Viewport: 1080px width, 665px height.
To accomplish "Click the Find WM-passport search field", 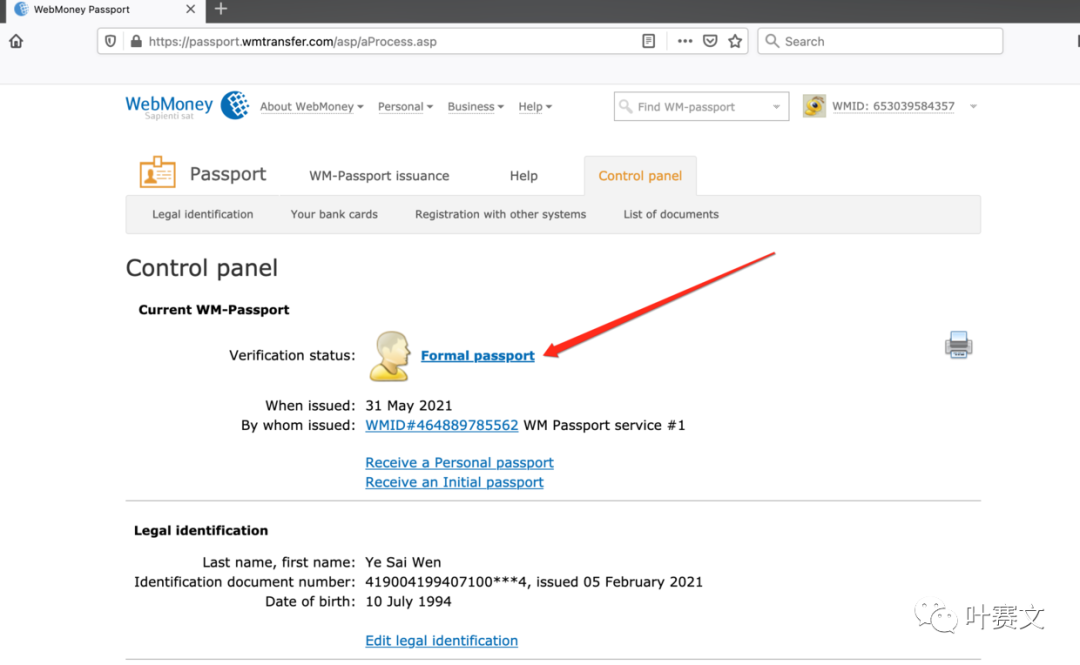I will (x=695, y=107).
